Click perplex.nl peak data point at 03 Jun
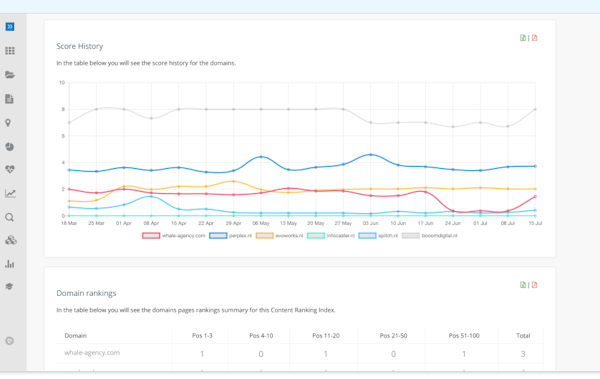The width and height of the screenshot is (600, 379). click(370, 155)
